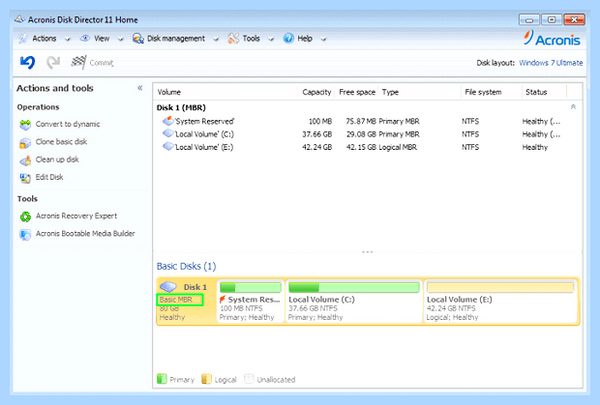Click the Commit checkered flag icon
This screenshot has width=600, height=405.
78,62
